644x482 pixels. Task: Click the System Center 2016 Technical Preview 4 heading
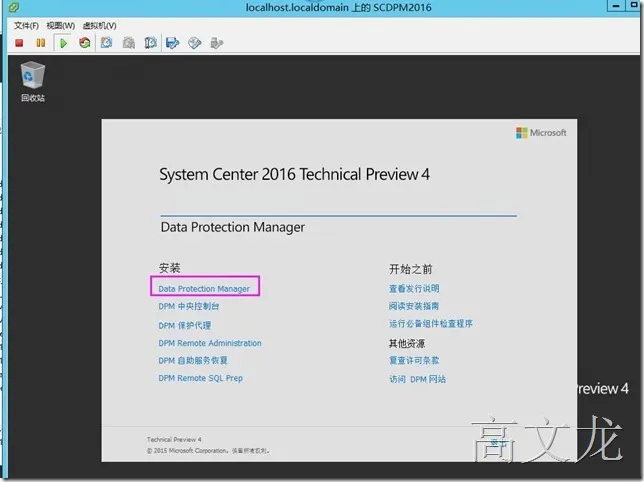coord(294,174)
